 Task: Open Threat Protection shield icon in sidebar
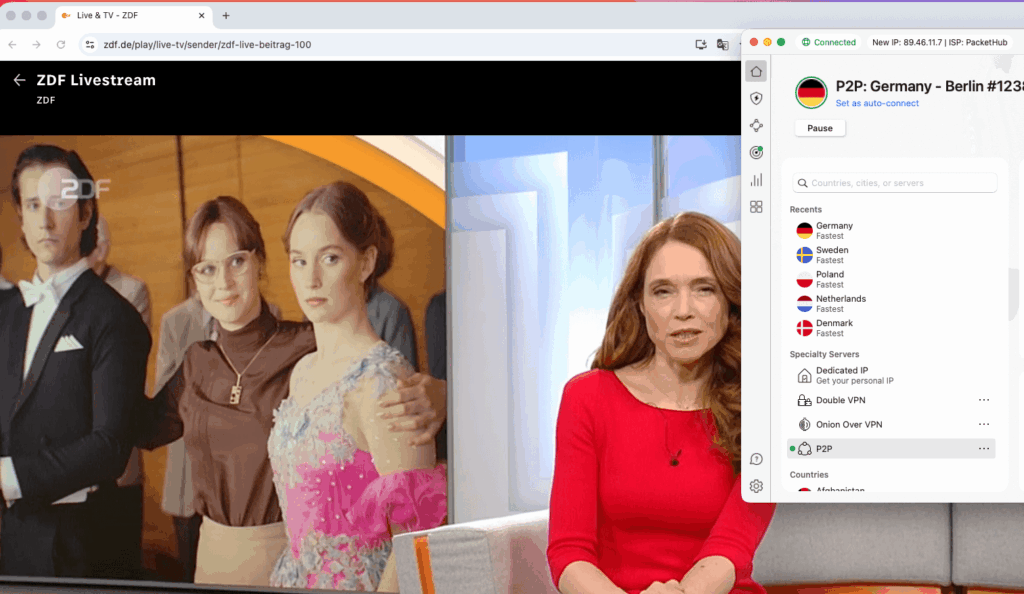click(x=756, y=98)
